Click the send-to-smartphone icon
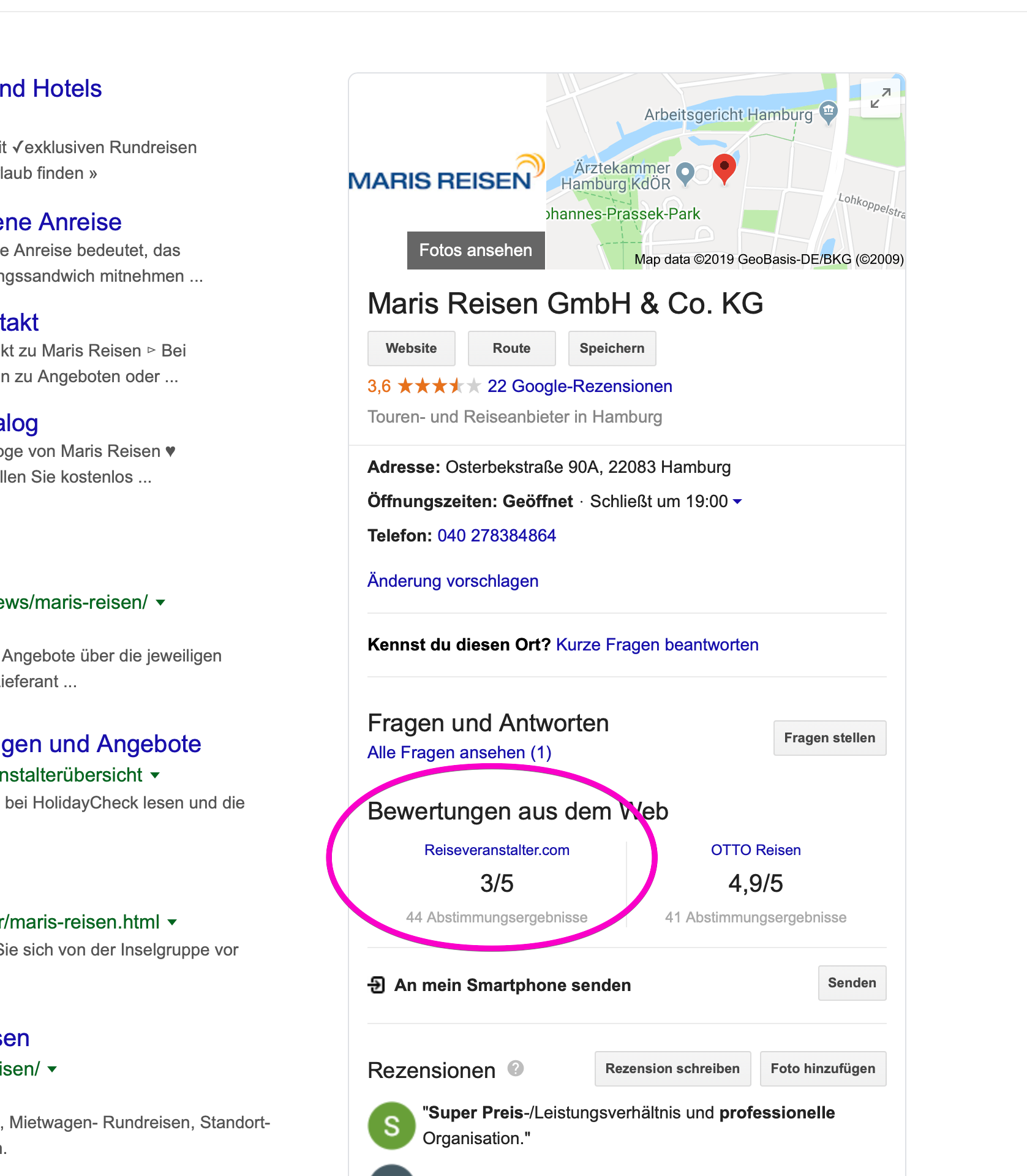 pos(376,985)
